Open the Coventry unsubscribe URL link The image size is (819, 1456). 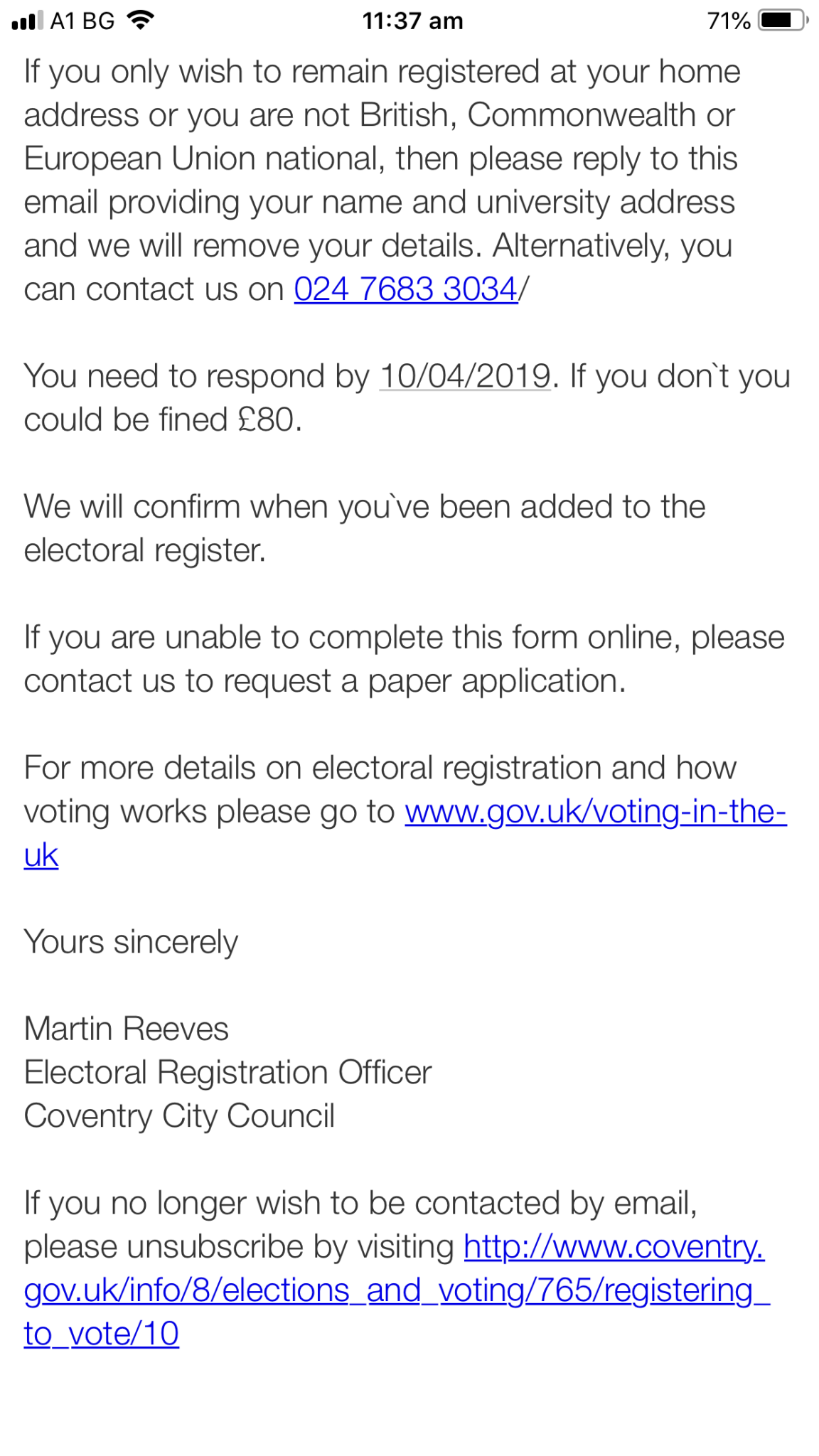coord(397,1290)
